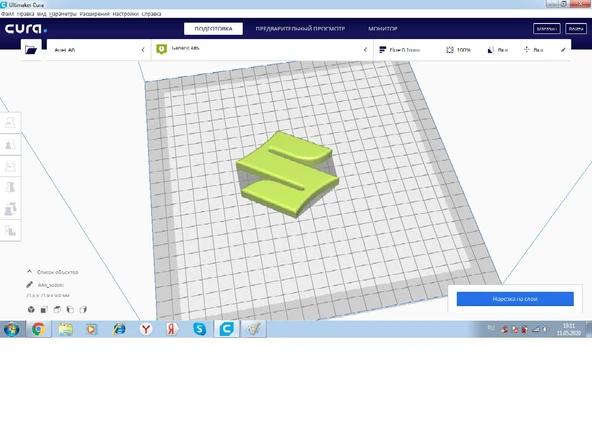Open the Расширения menu
The height and width of the screenshot is (444, 592).
pyautogui.click(x=94, y=14)
